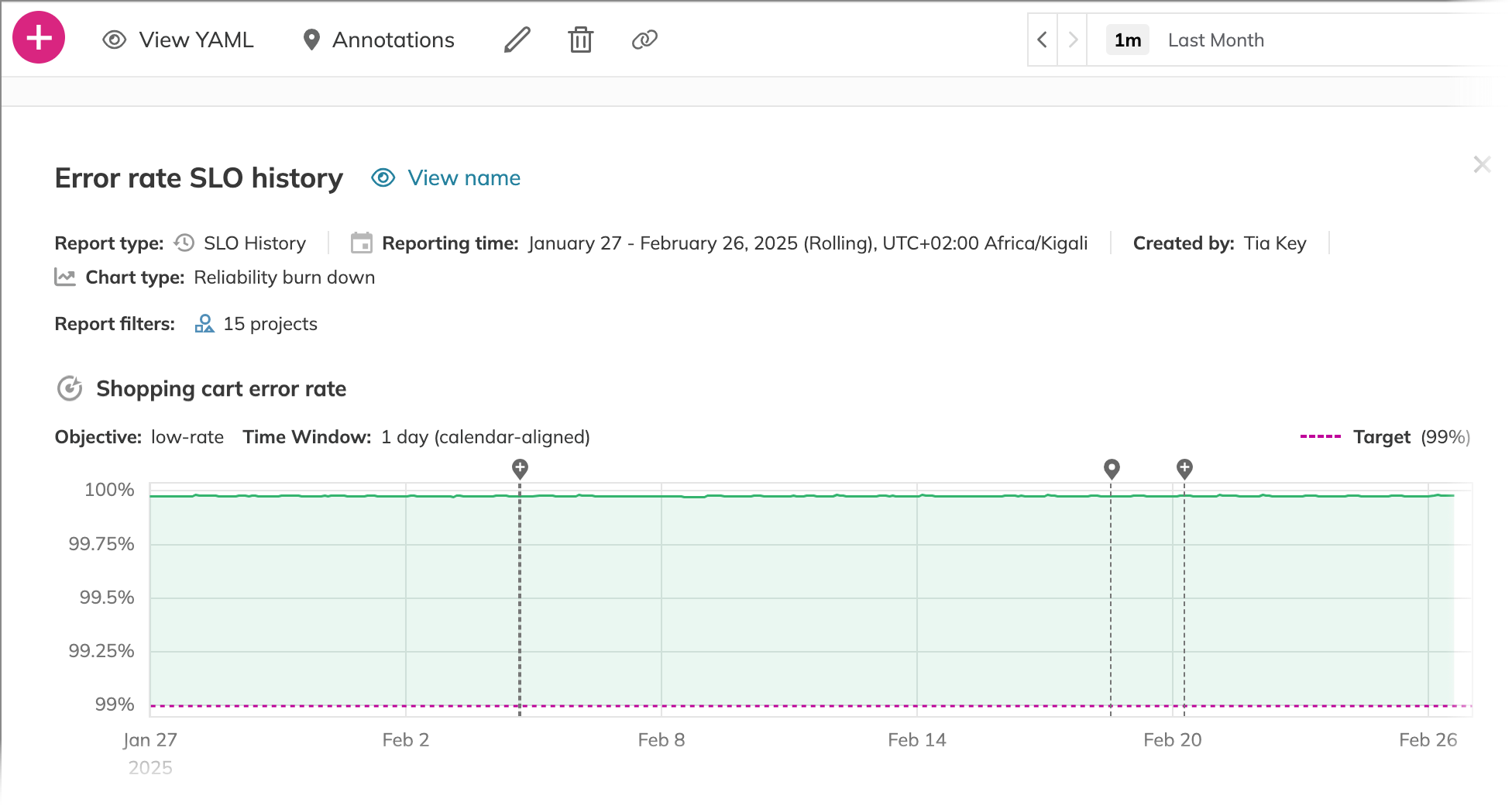Click the 99% y-axis label
The image size is (1512, 806).
coord(115,704)
